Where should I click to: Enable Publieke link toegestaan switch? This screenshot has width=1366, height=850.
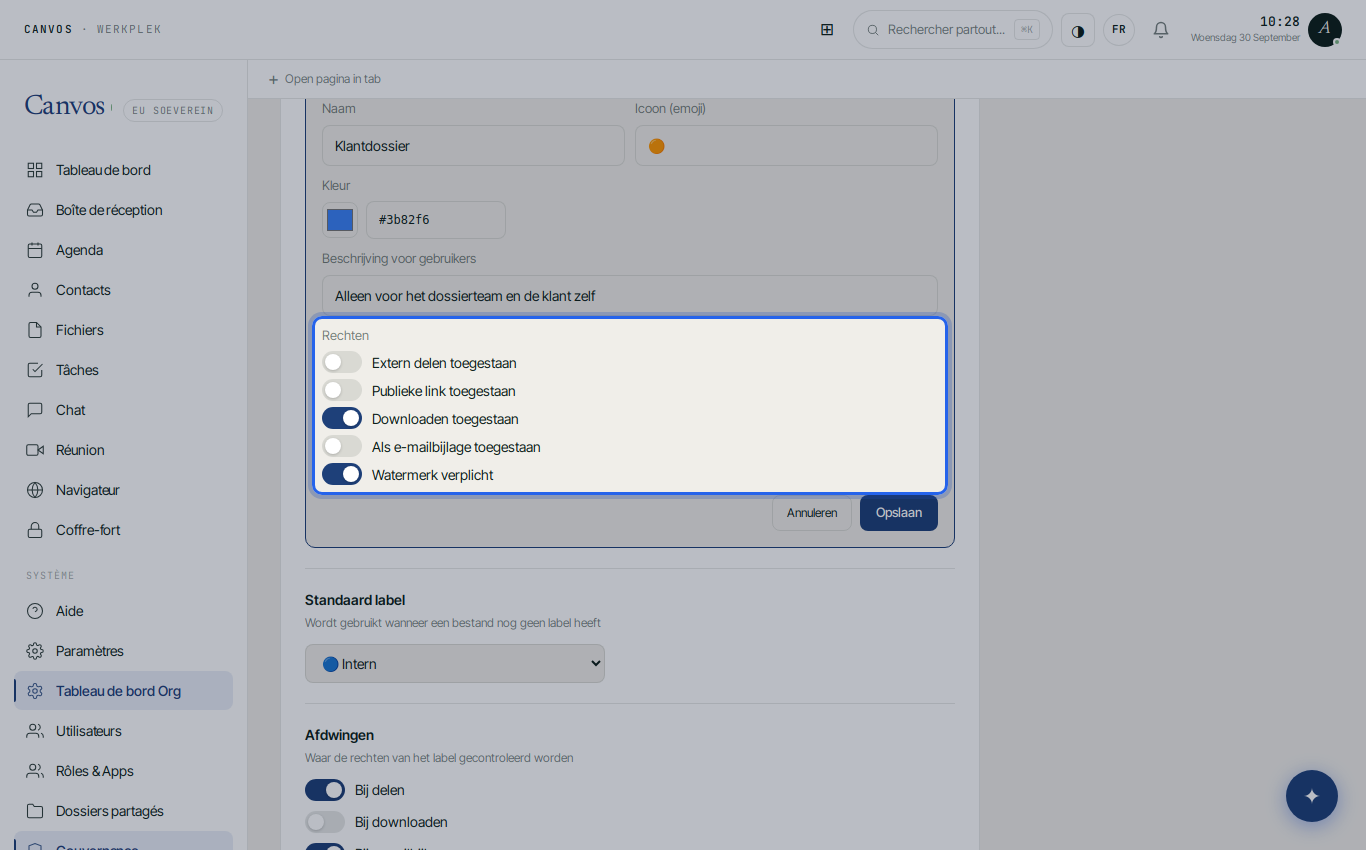pos(342,390)
